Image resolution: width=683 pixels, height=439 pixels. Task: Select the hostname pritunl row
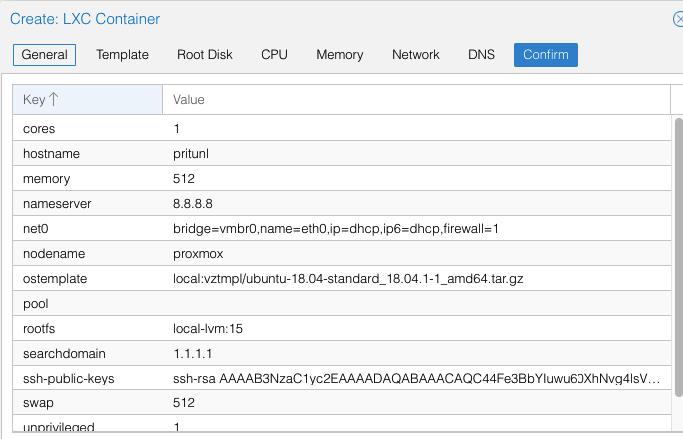(x=342, y=154)
